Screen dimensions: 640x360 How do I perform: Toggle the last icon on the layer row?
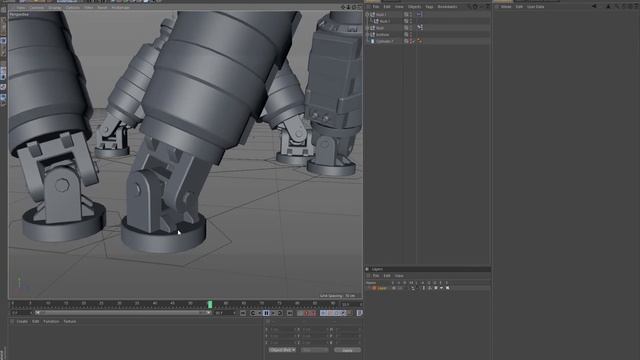pyautogui.click(x=447, y=288)
